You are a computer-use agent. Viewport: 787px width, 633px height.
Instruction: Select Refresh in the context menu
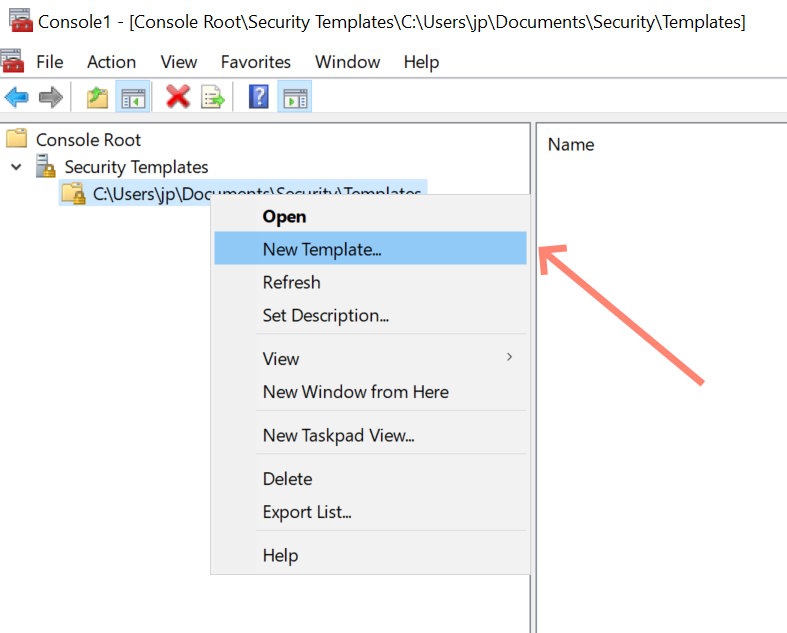291,282
